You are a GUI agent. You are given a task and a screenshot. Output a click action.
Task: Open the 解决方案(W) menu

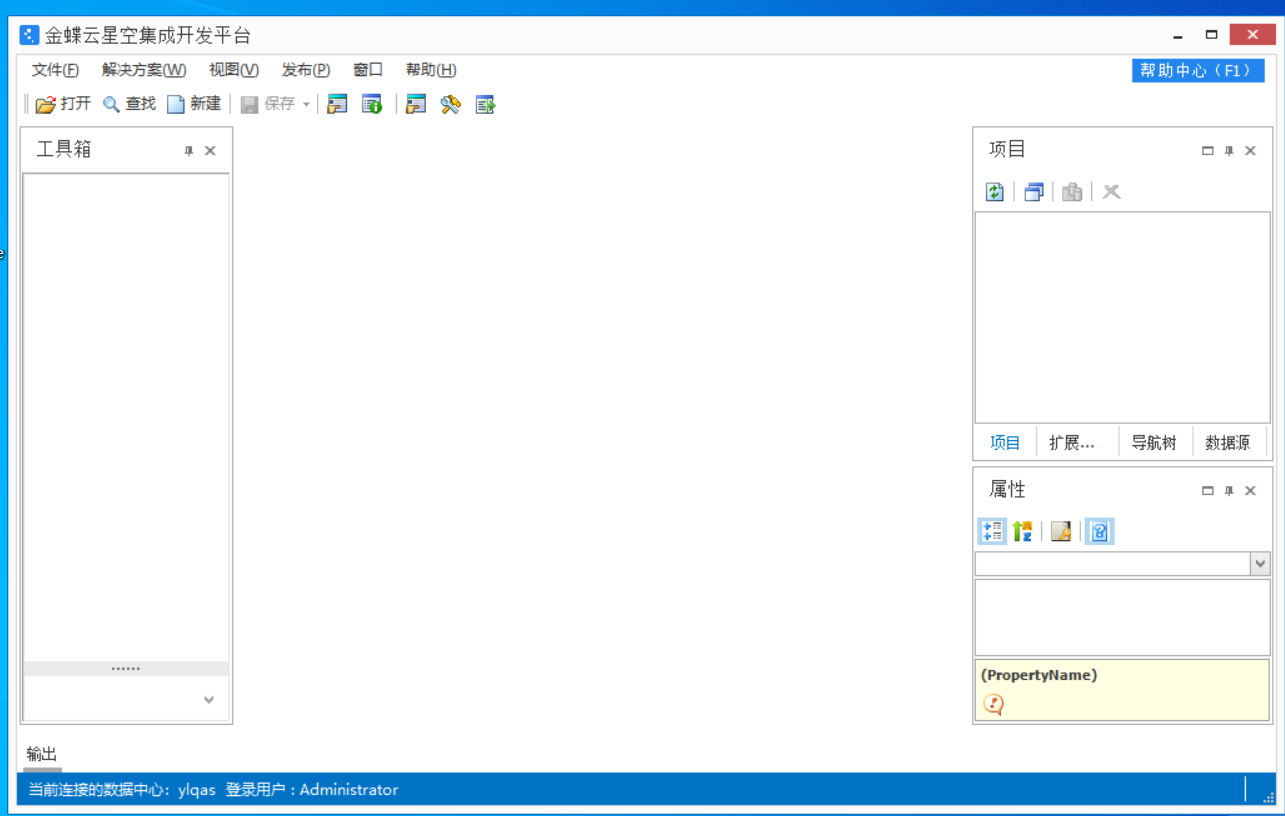click(144, 70)
